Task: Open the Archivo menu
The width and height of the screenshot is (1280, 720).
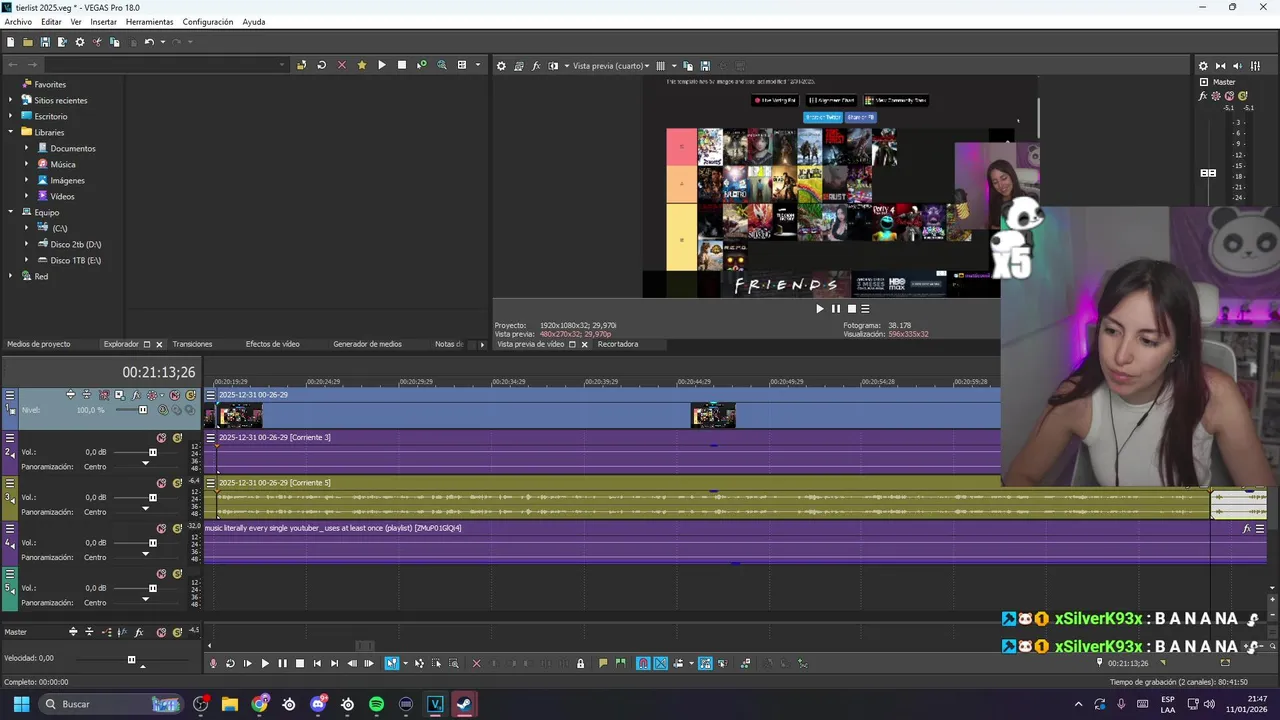Action: click(18, 22)
